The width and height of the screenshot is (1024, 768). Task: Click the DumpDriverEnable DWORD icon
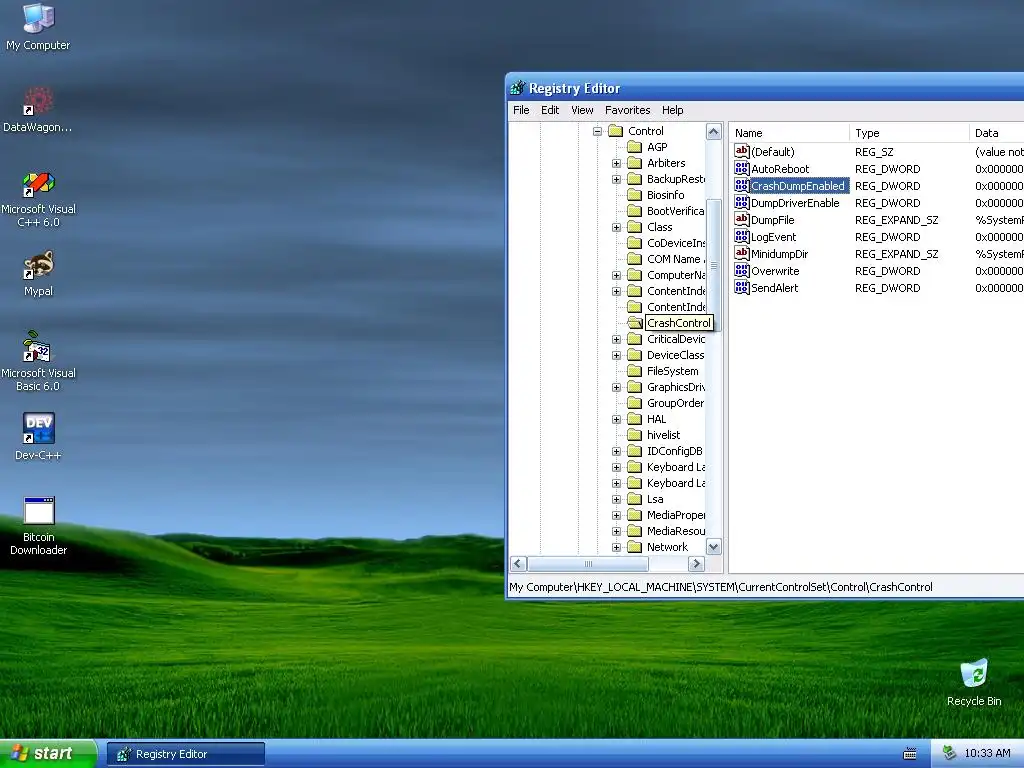tap(741, 202)
